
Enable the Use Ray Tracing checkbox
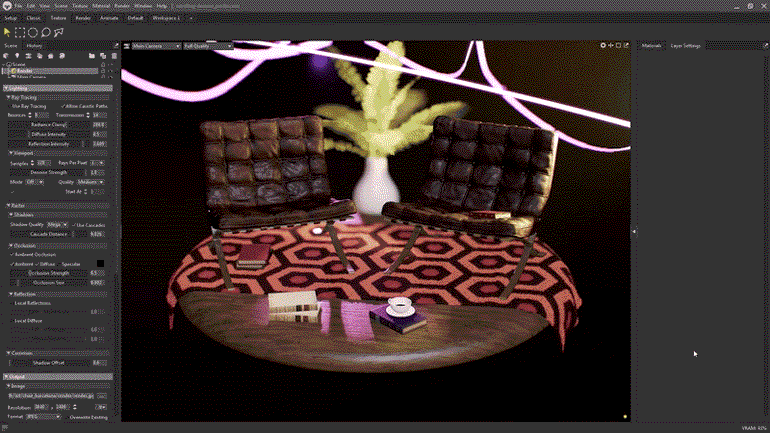pyautogui.click(x=9, y=106)
